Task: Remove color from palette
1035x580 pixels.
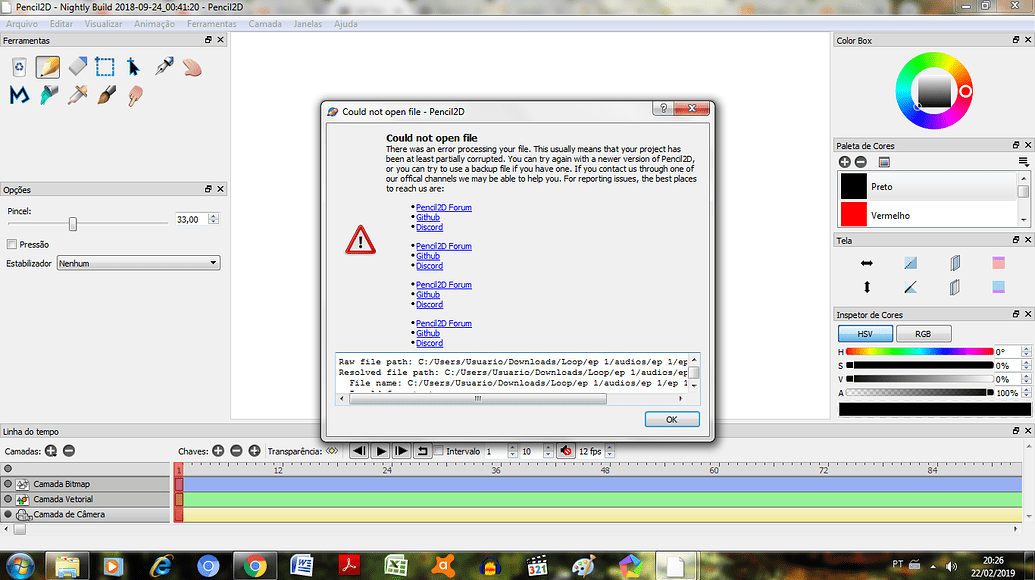Action: tap(861, 162)
